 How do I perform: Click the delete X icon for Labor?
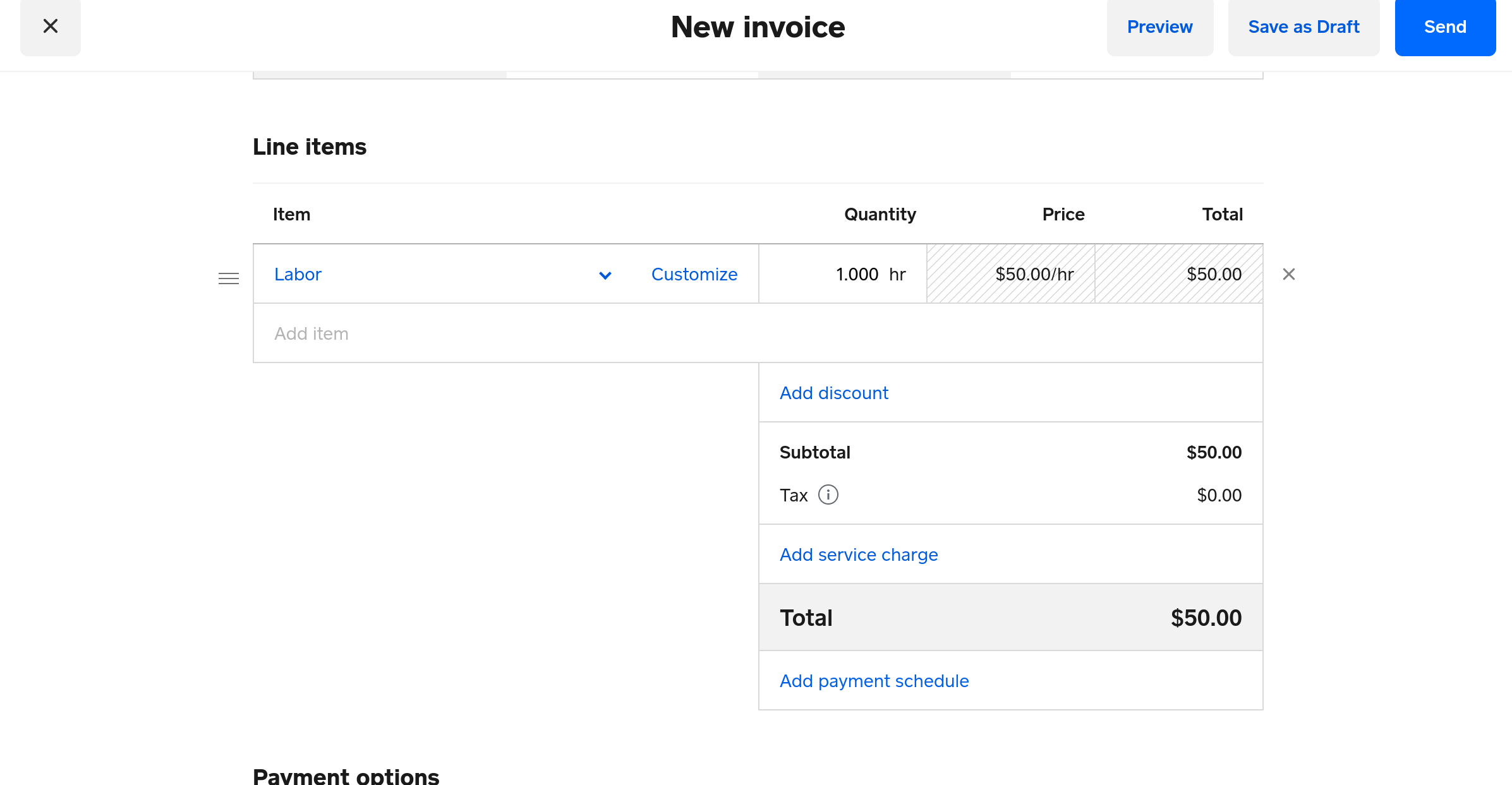(1288, 274)
